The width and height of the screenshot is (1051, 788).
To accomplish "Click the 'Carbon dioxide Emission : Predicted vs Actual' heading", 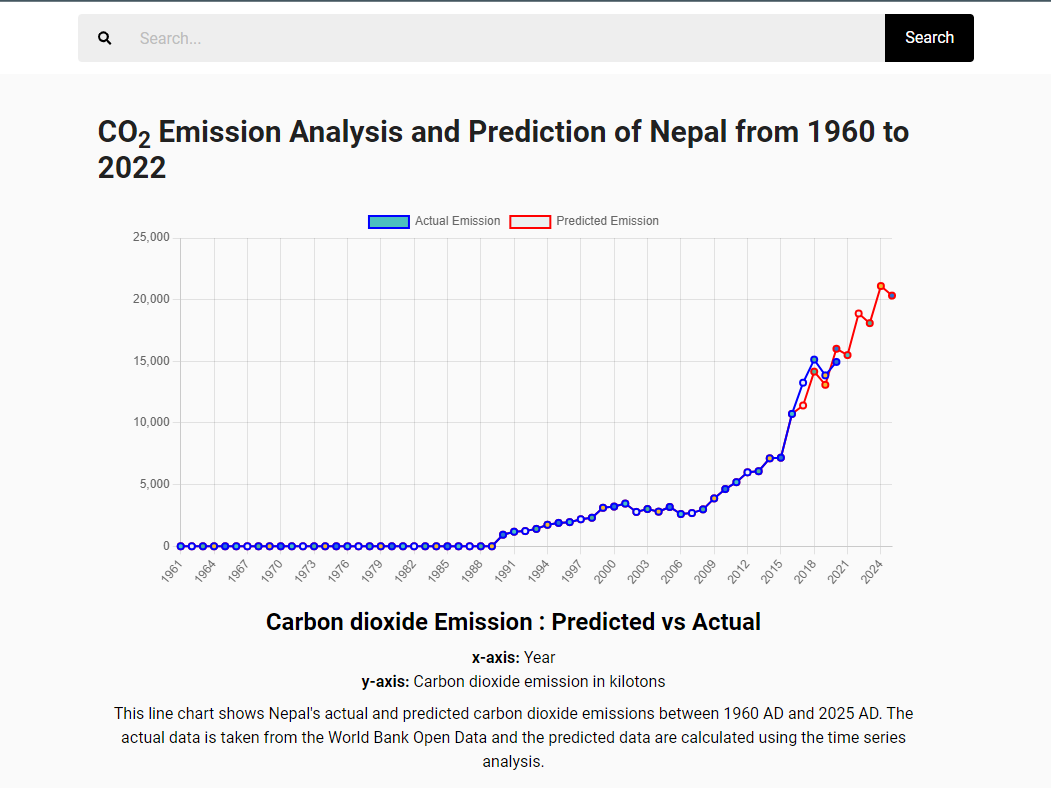I will click(513, 622).
